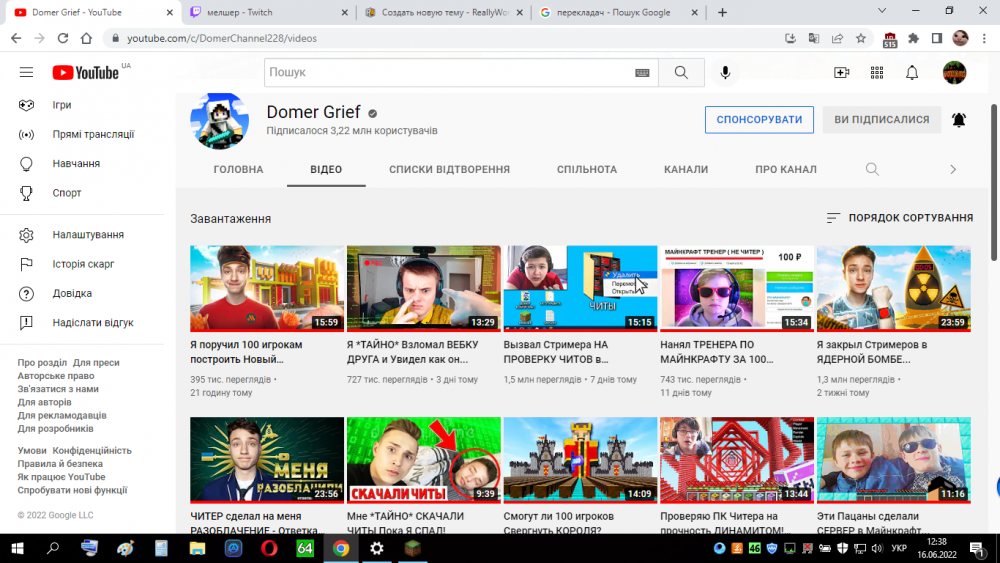Click the magnifier search button next to search field

pos(681,73)
